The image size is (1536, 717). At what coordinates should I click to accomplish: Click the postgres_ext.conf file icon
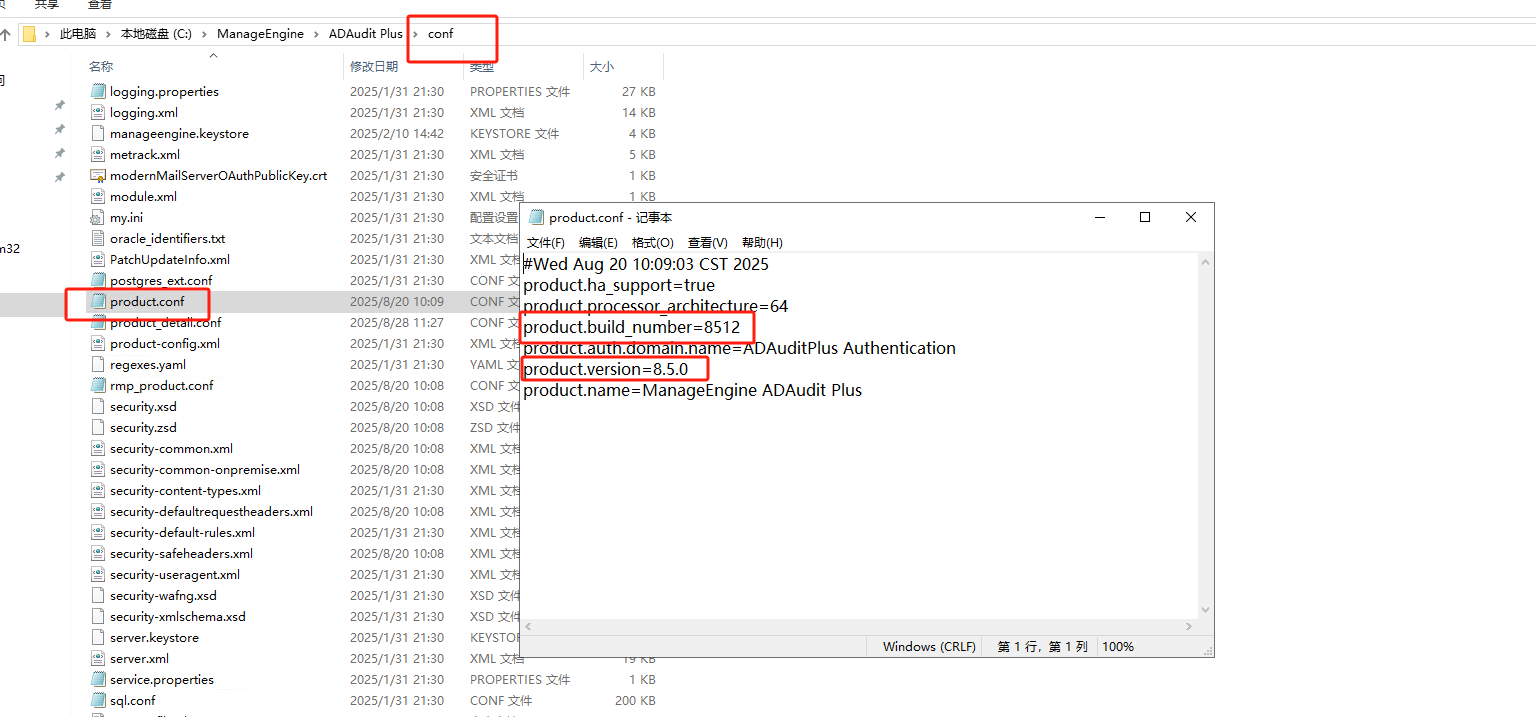pos(97,280)
